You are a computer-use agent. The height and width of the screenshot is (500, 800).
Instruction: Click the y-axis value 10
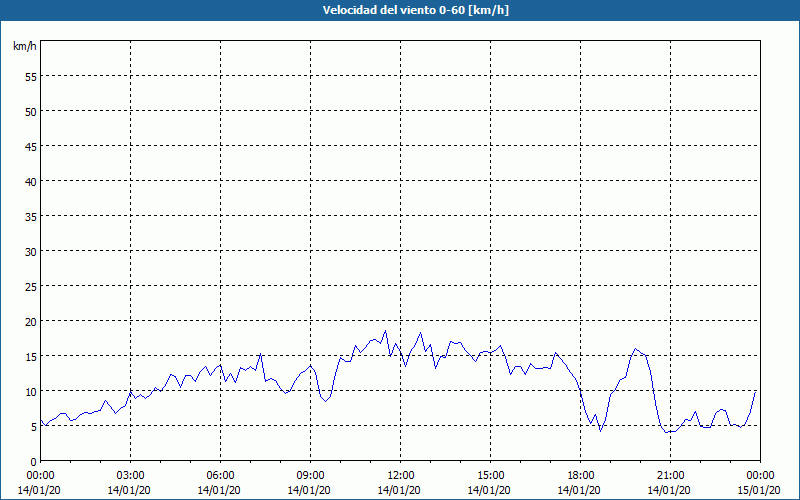(x=31, y=391)
